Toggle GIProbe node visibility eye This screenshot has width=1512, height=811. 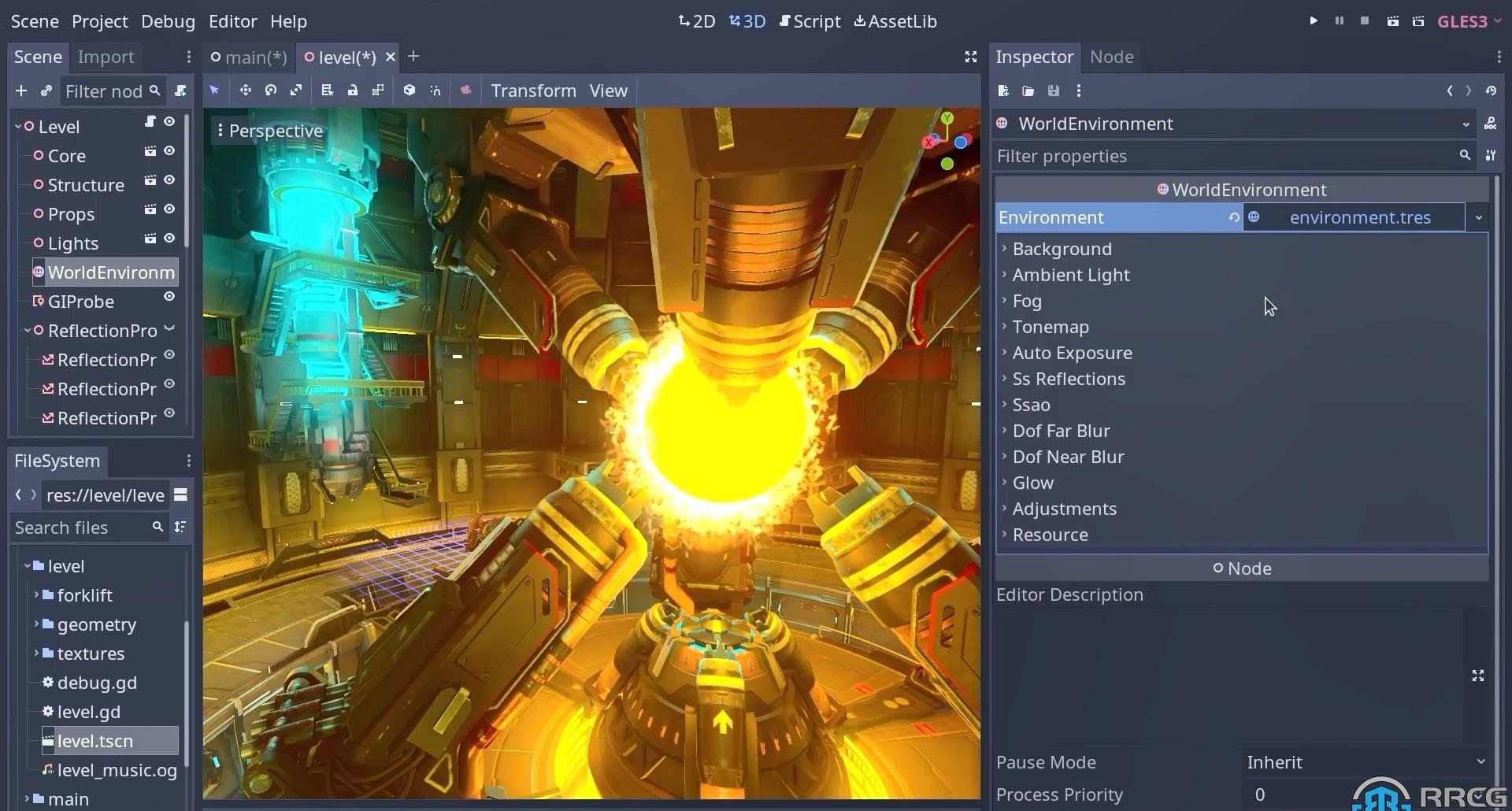pyautogui.click(x=169, y=297)
